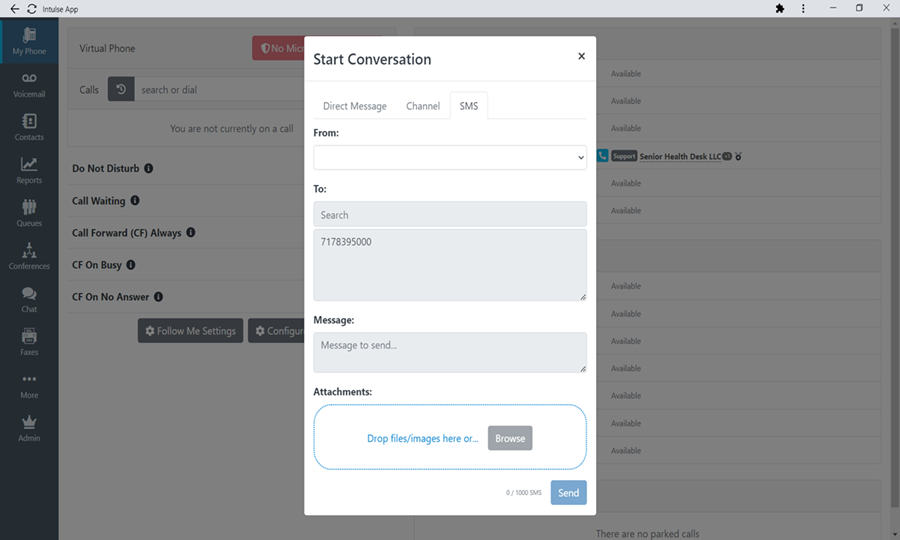Switch to the Channel tab
Image resolution: width=900 pixels, height=540 pixels.
pos(423,106)
